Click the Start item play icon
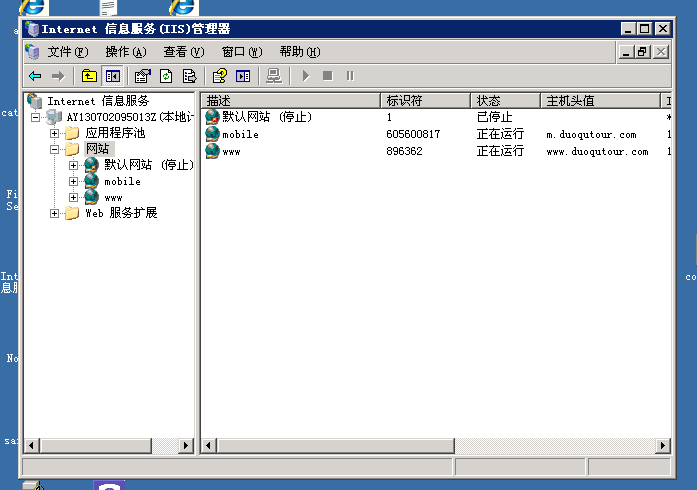This screenshot has height=490, width=697. 306,76
